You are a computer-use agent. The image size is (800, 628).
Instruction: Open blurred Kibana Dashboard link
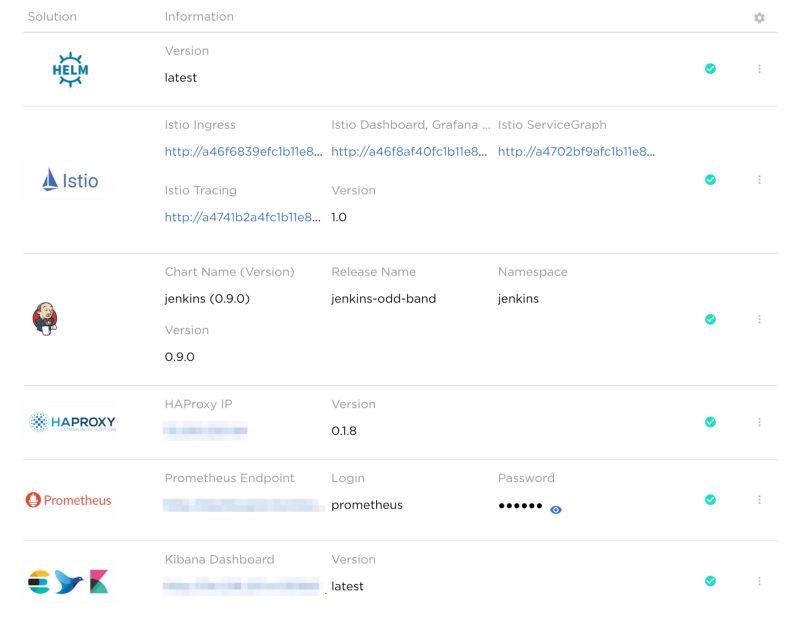(x=242, y=586)
